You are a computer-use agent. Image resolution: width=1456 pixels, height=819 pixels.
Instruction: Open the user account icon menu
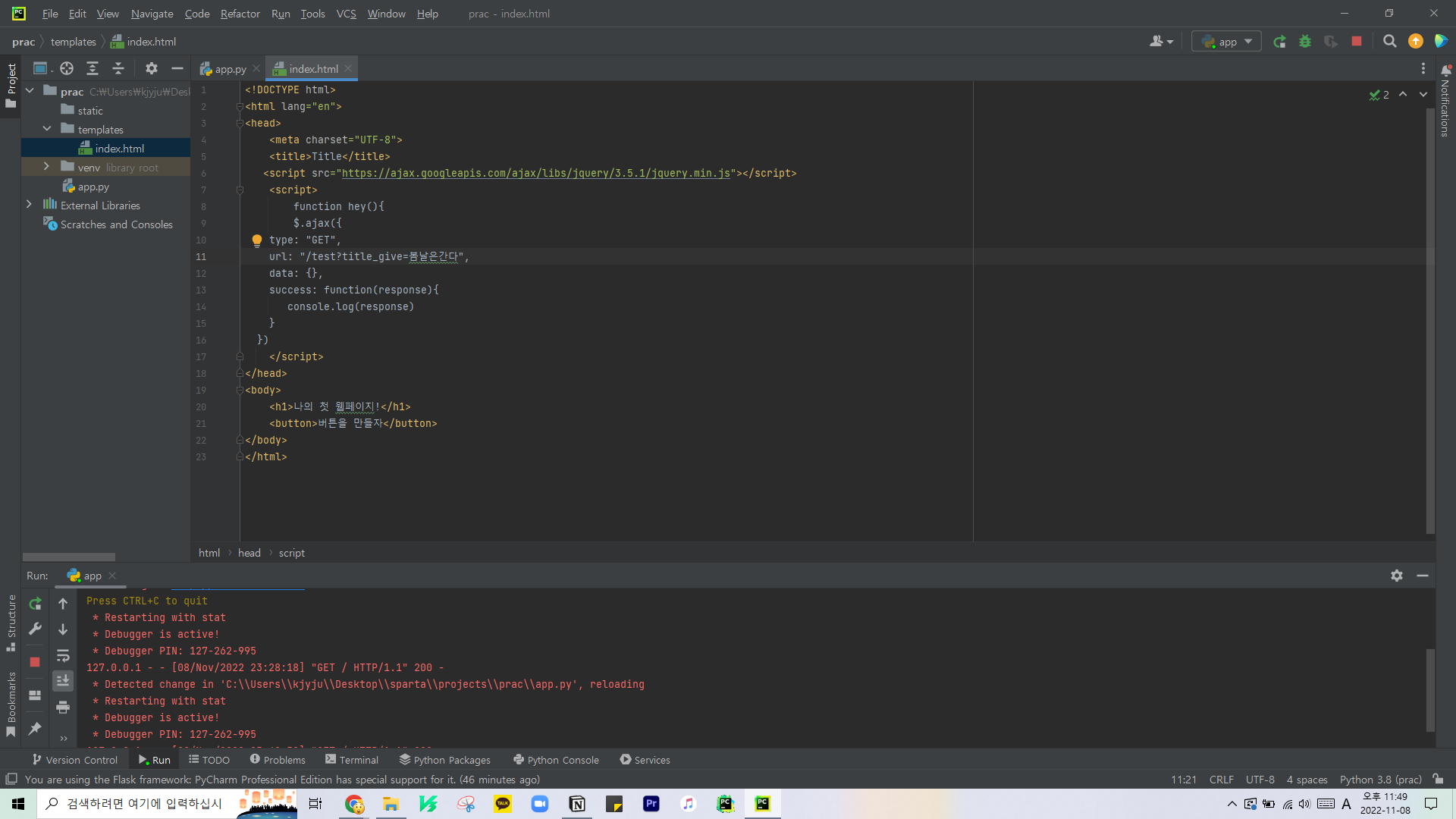click(1161, 42)
